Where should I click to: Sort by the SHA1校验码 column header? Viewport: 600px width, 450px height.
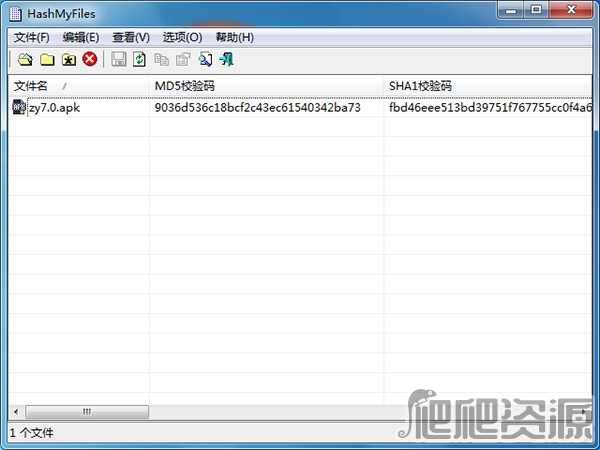(x=488, y=86)
